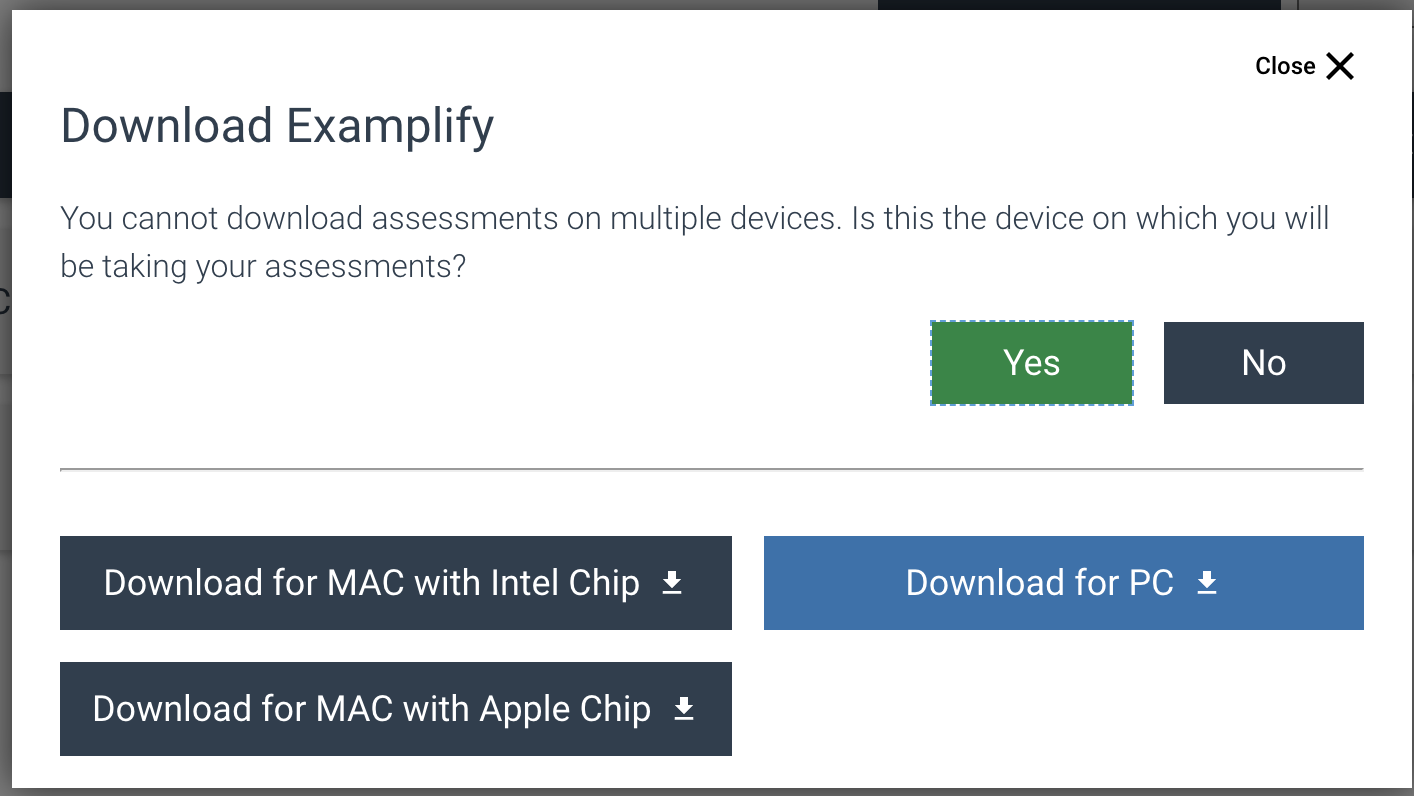Click the X icon beside Close
This screenshot has width=1414, height=796.
pos(1340,66)
